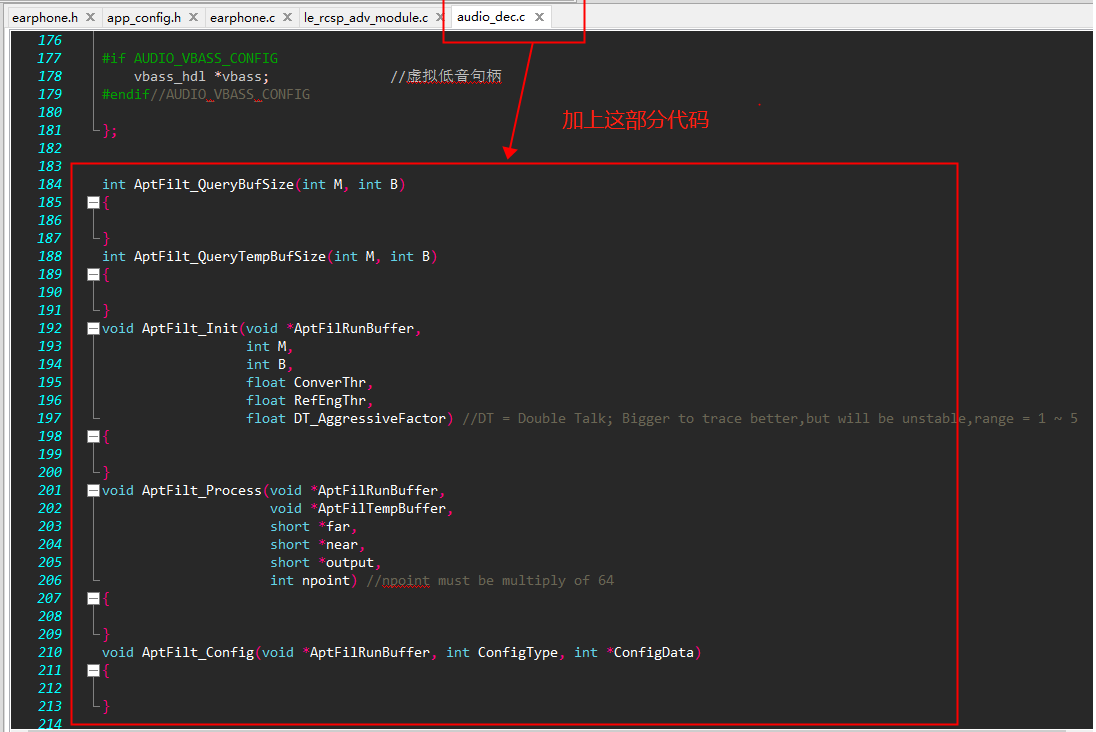
Task: Click the DT_AggressiveFactor parameter
Action: click(370, 419)
